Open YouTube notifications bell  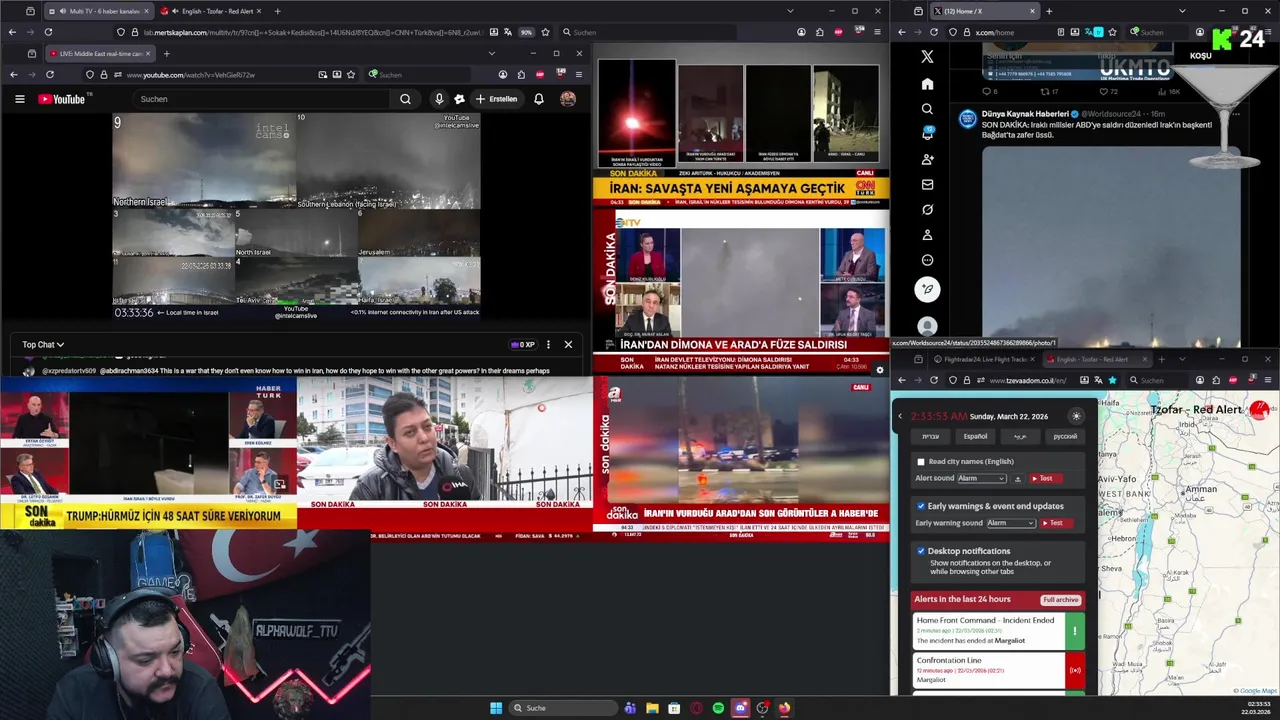pyautogui.click(x=539, y=99)
